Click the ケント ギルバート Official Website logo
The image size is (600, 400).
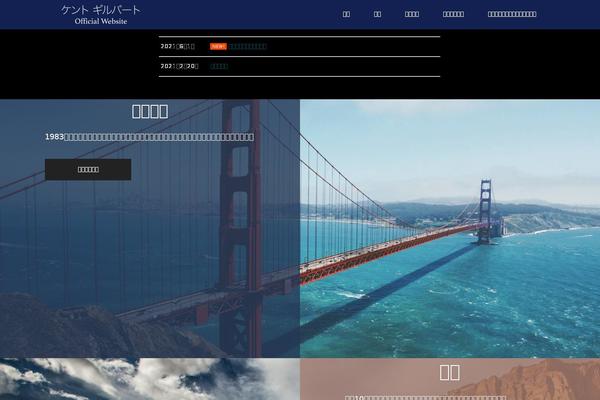pos(101,15)
